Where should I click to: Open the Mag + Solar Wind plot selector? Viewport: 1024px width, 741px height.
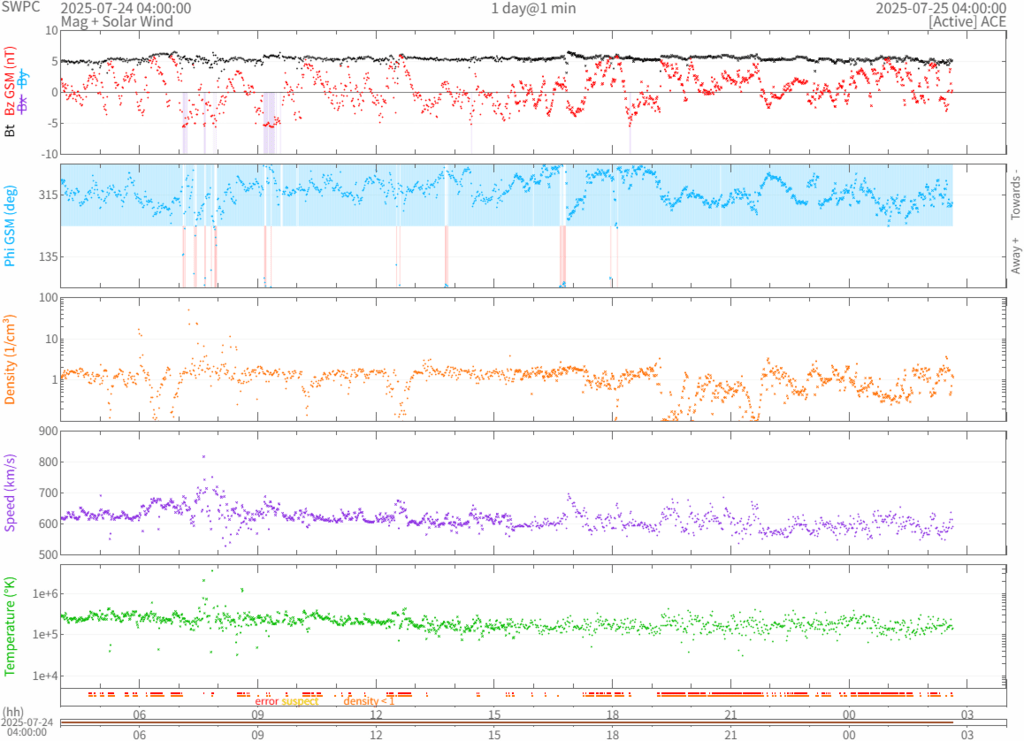(x=116, y=21)
